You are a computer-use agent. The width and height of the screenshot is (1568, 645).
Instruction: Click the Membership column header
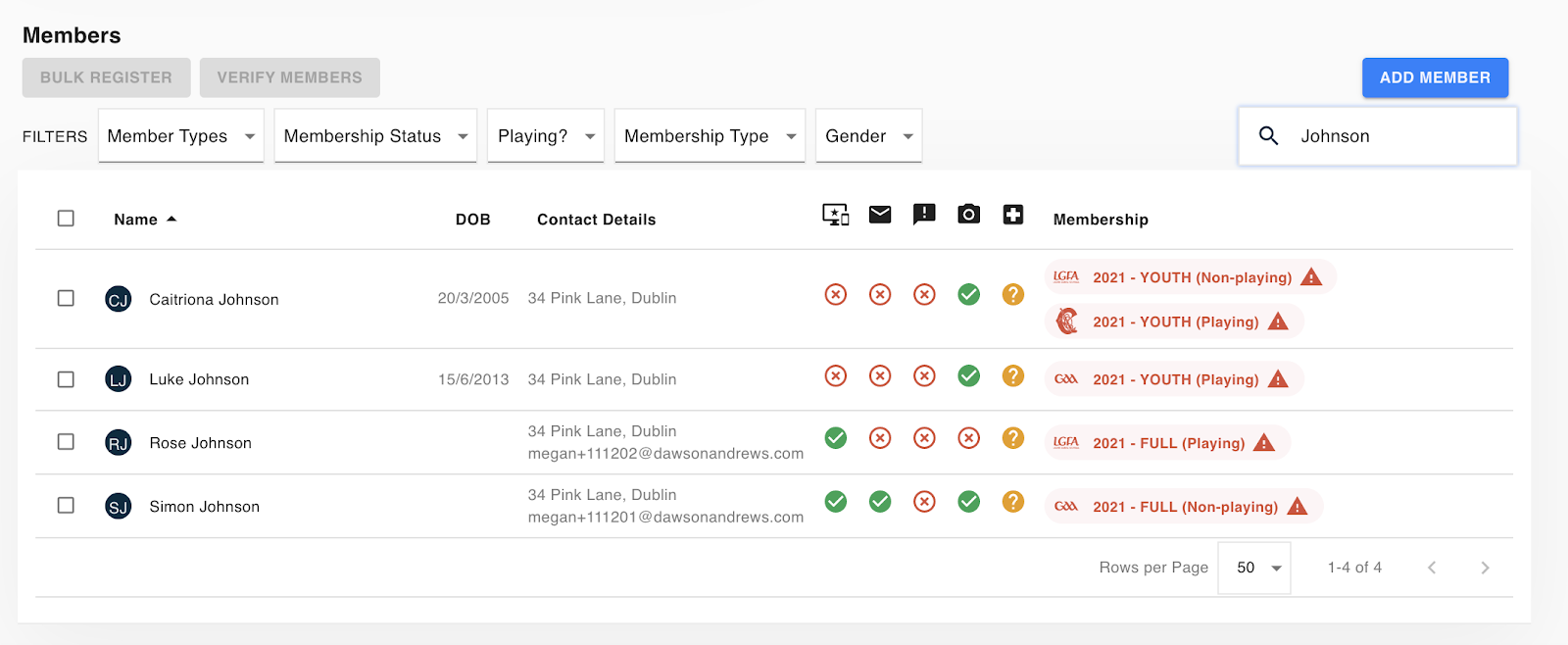pos(1101,220)
